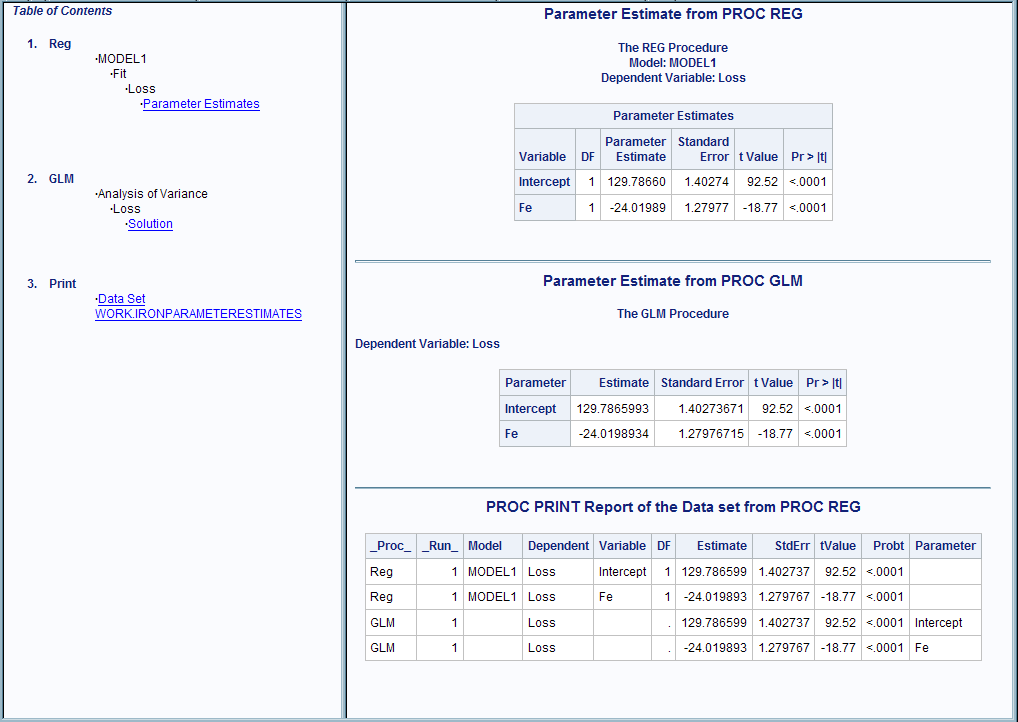Open the Parameter Estimates link in contents
The height and width of the screenshot is (722, 1018).
[201, 104]
